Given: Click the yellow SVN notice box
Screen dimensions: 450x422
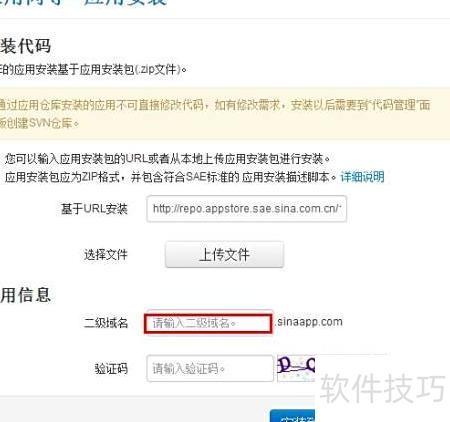Looking at the screenshot, I should coord(225,114).
